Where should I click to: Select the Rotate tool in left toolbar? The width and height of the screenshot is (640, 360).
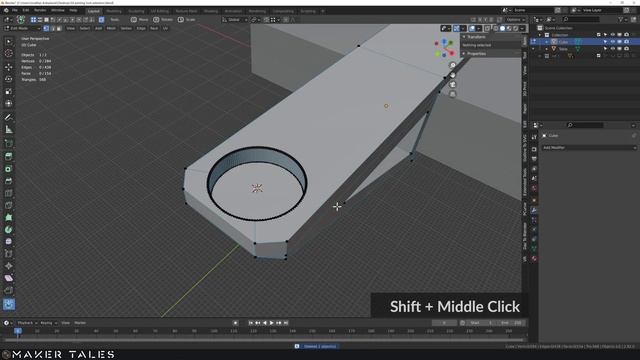tap(9, 79)
